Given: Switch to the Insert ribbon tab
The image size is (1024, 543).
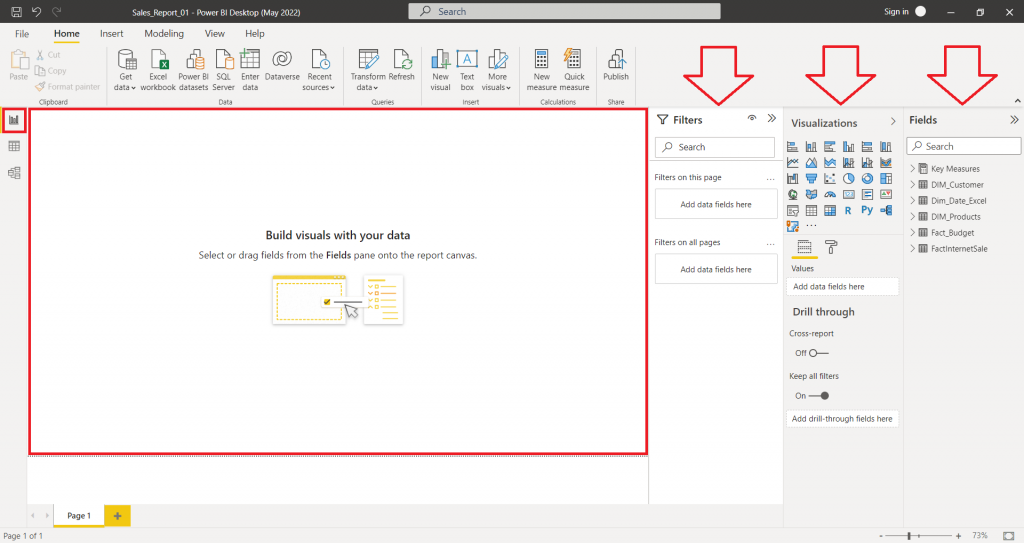Looking at the screenshot, I should 112,33.
